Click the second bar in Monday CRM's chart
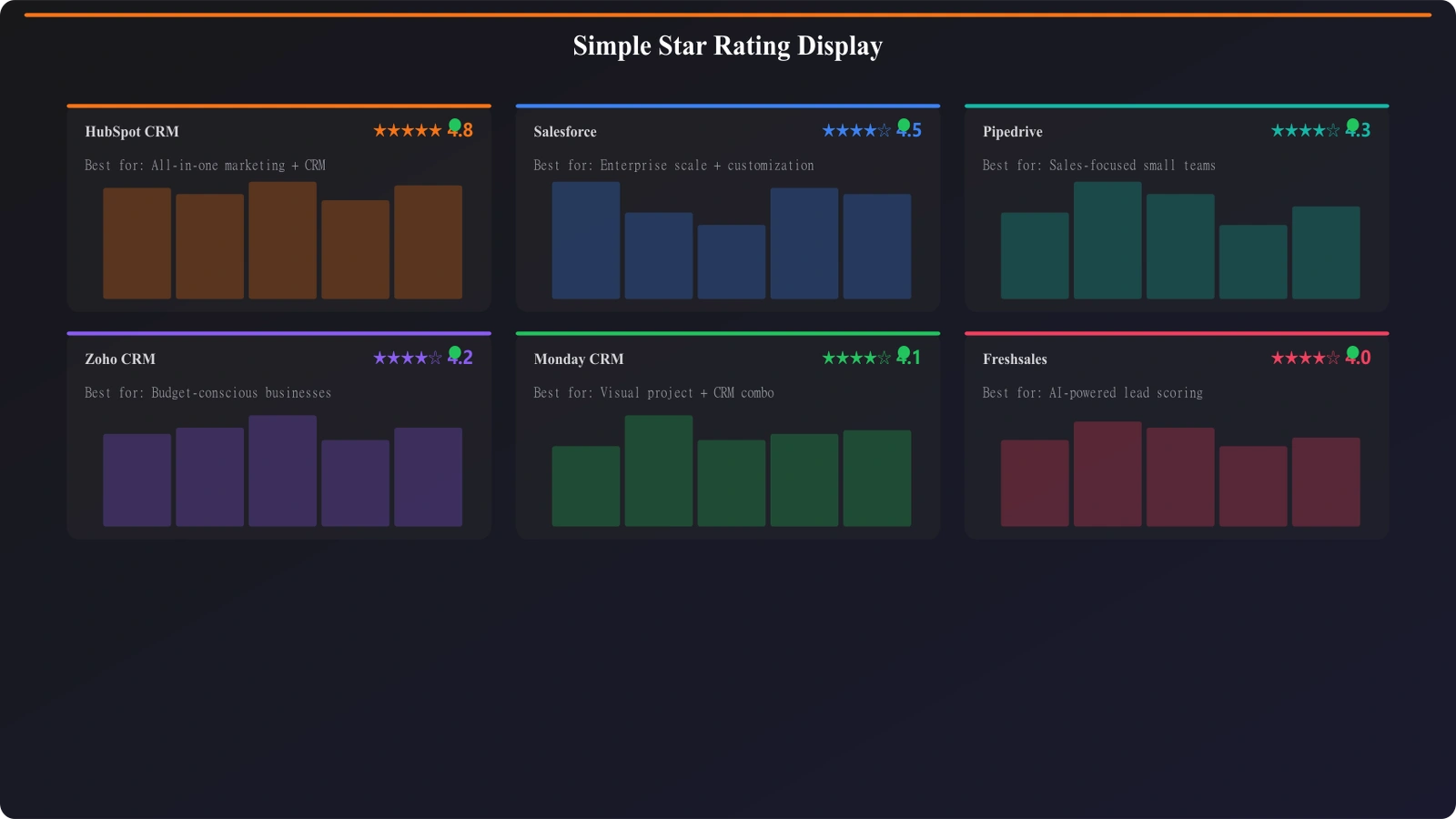This screenshot has height=819, width=1456. click(x=660, y=470)
